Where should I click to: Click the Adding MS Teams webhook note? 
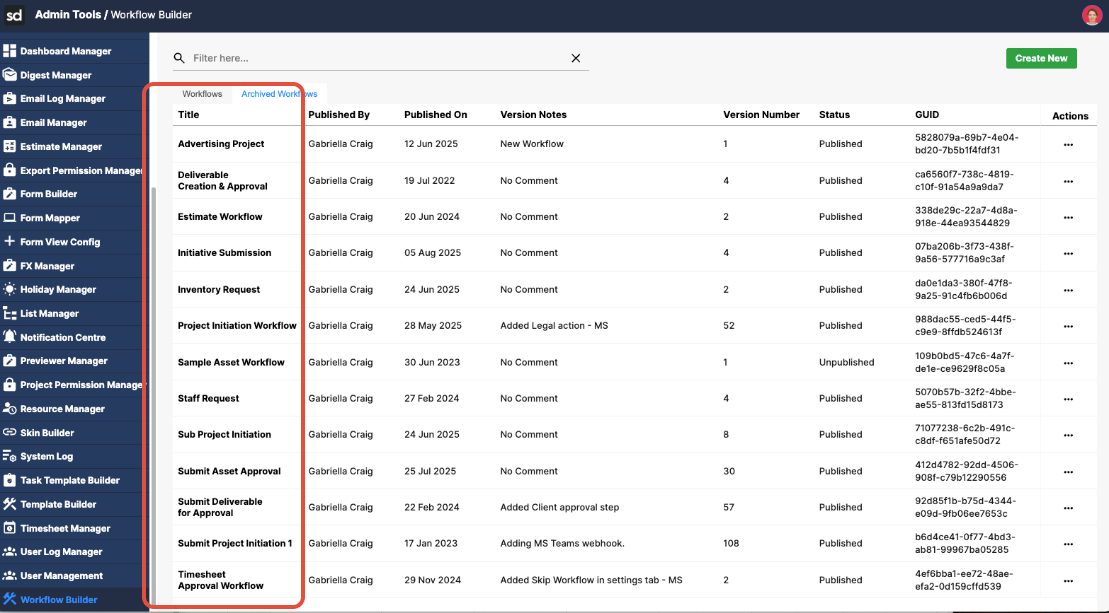point(562,543)
